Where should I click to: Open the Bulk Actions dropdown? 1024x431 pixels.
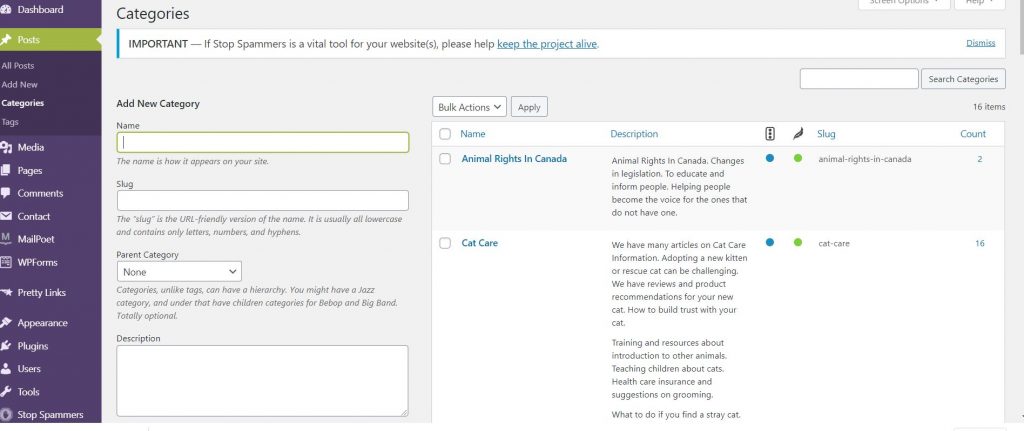coord(470,107)
